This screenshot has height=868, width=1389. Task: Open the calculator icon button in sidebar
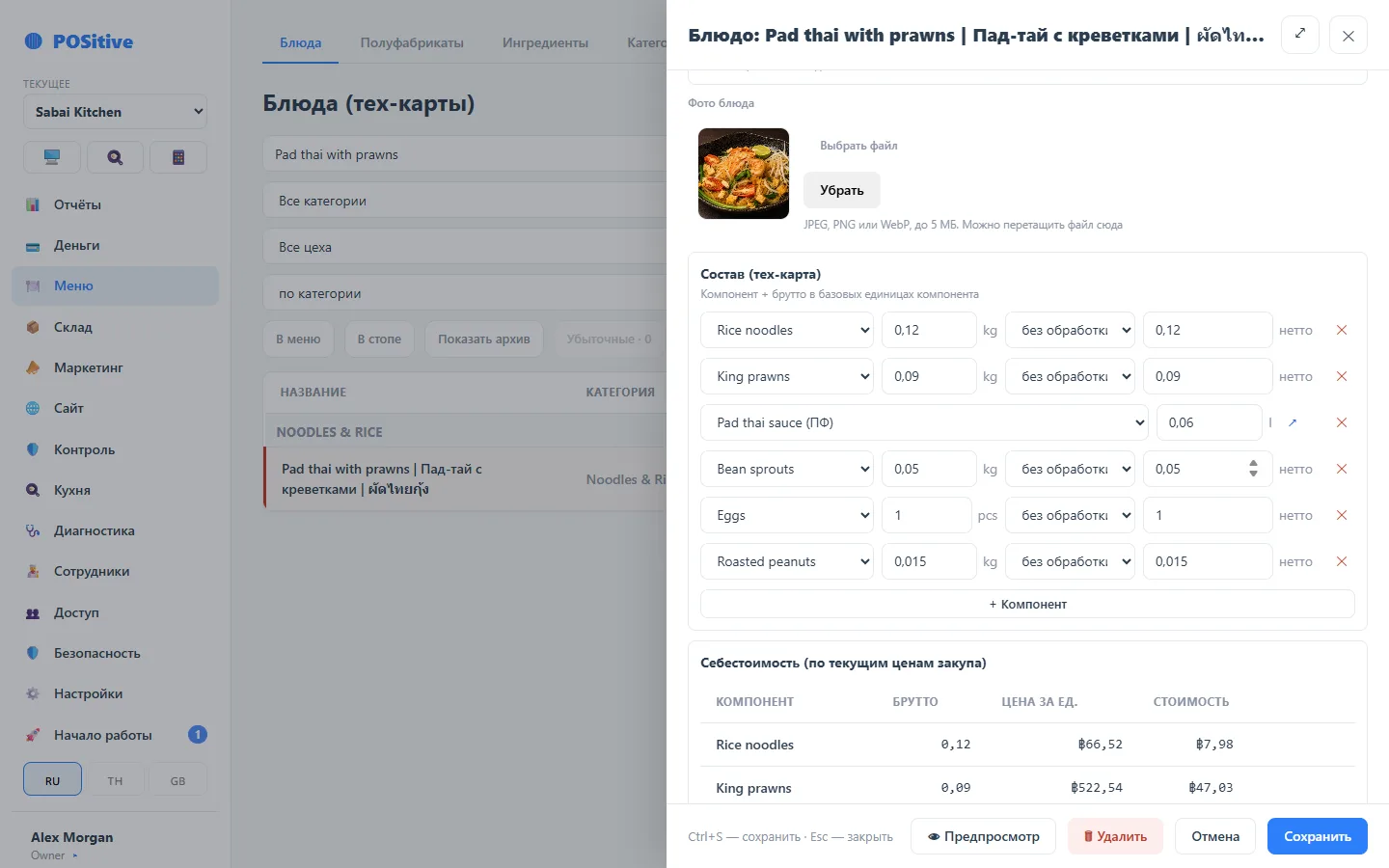click(178, 157)
